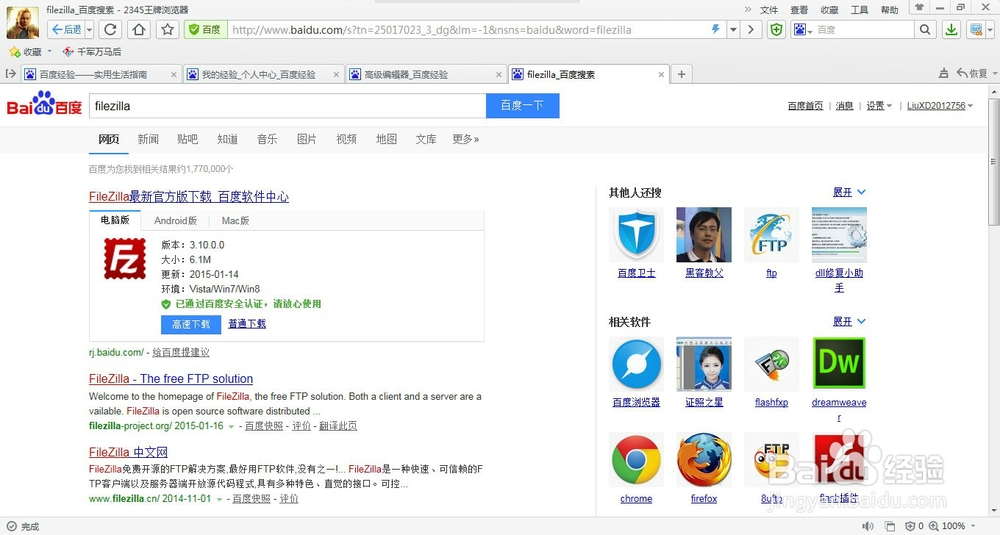Open the Firefox icon in related software
The height and width of the screenshot is (535, 1000).
point(703,460)
